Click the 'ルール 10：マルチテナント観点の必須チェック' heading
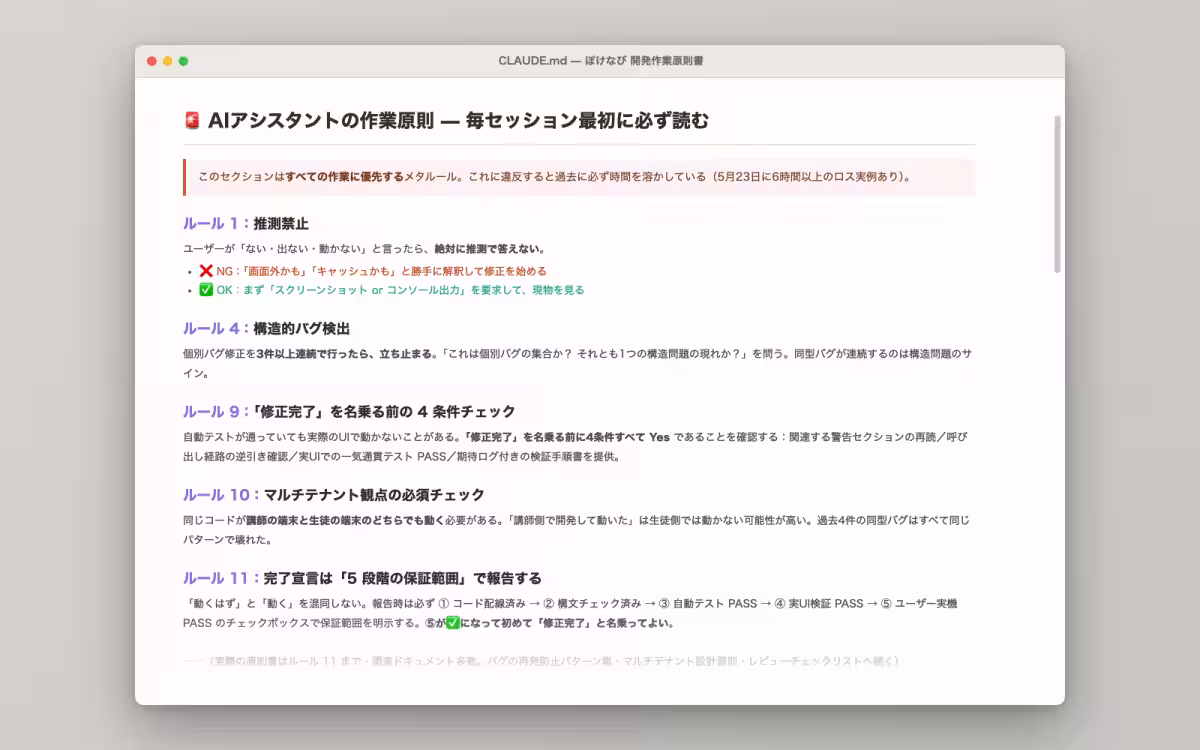 tap(334, 495)
